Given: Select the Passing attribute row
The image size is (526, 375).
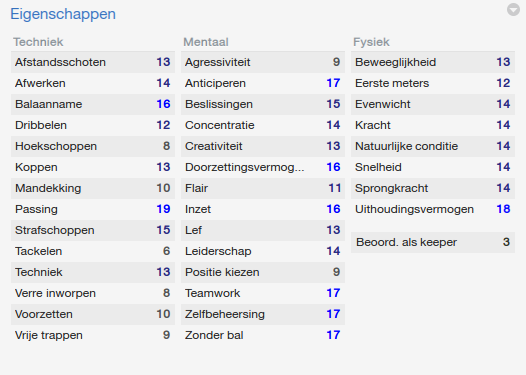Looking at the screenshot, I should pyautogui.click(x=93, y=209).
